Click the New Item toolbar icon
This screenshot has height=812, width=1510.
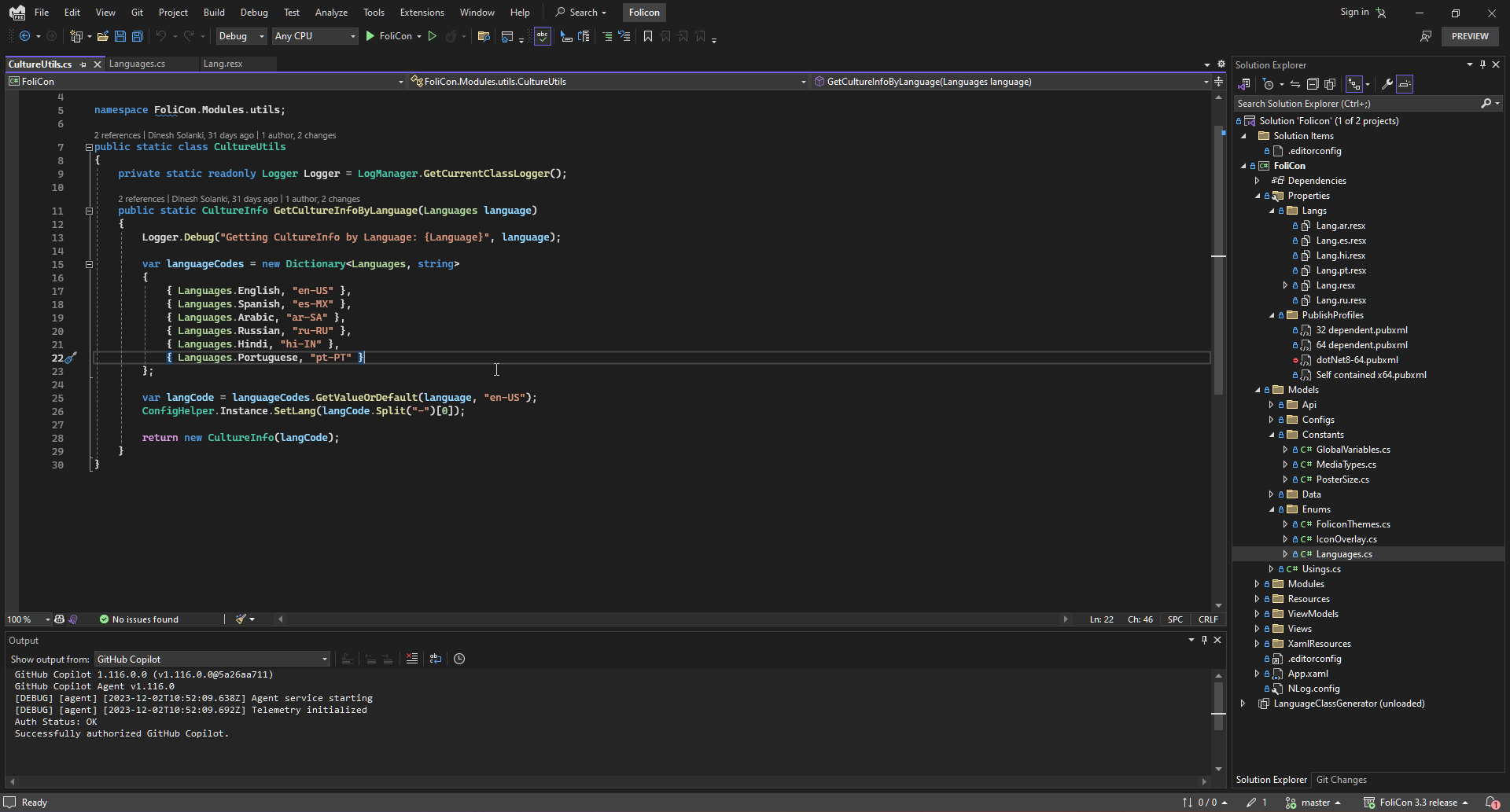pos(76,36)
